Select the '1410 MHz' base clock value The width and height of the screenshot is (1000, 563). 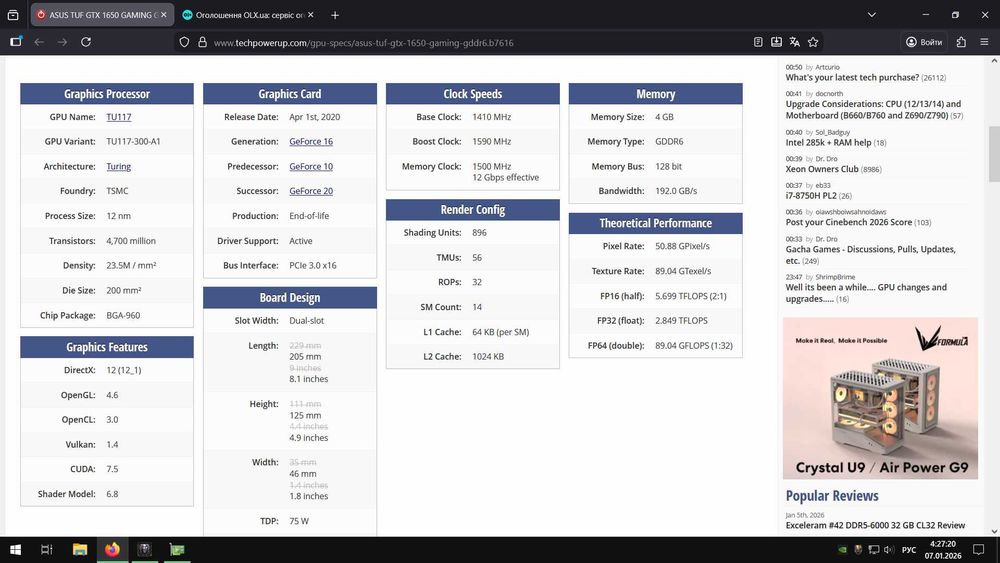[491, 117]
